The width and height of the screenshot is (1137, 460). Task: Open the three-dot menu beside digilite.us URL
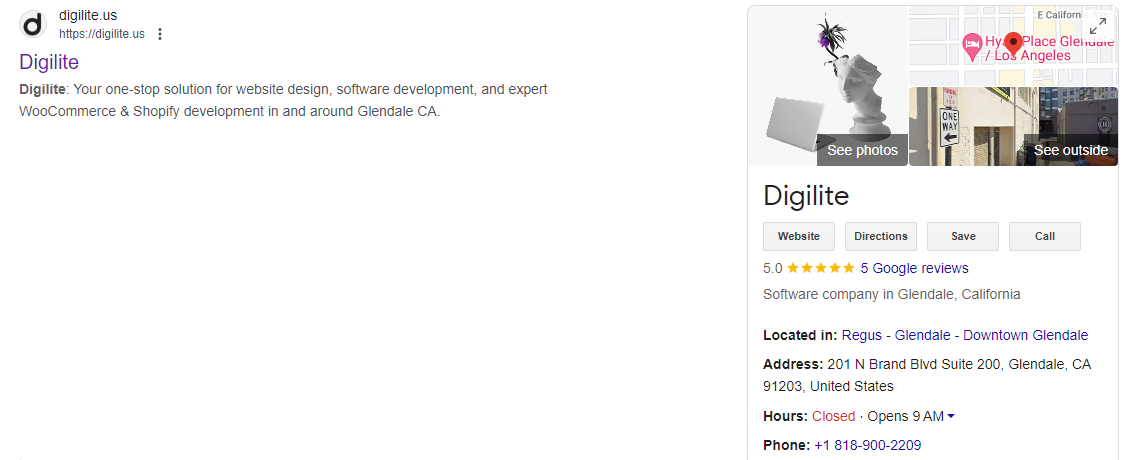point(160,34)
